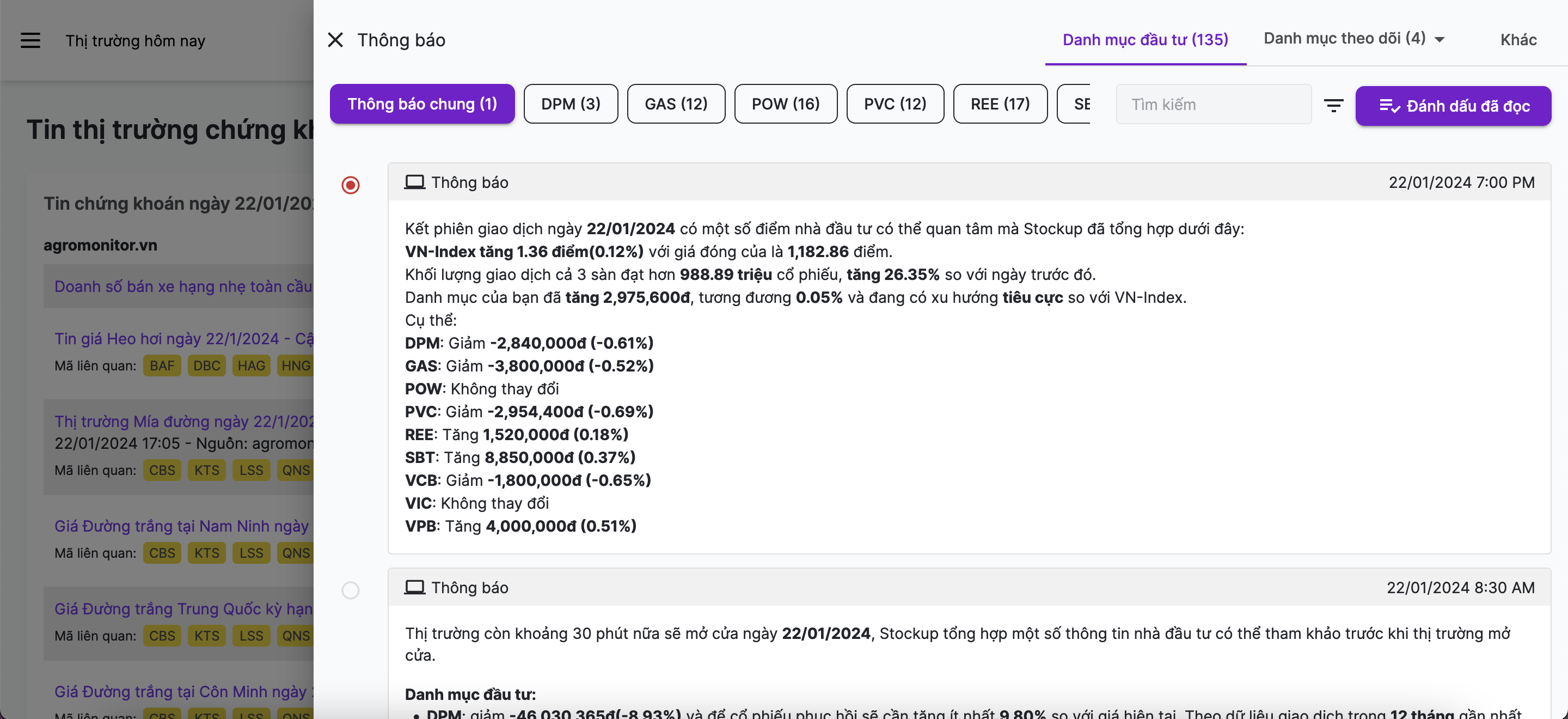Filter notifications by PVC (12)
Screen dimensions: 1568x719
896,104
